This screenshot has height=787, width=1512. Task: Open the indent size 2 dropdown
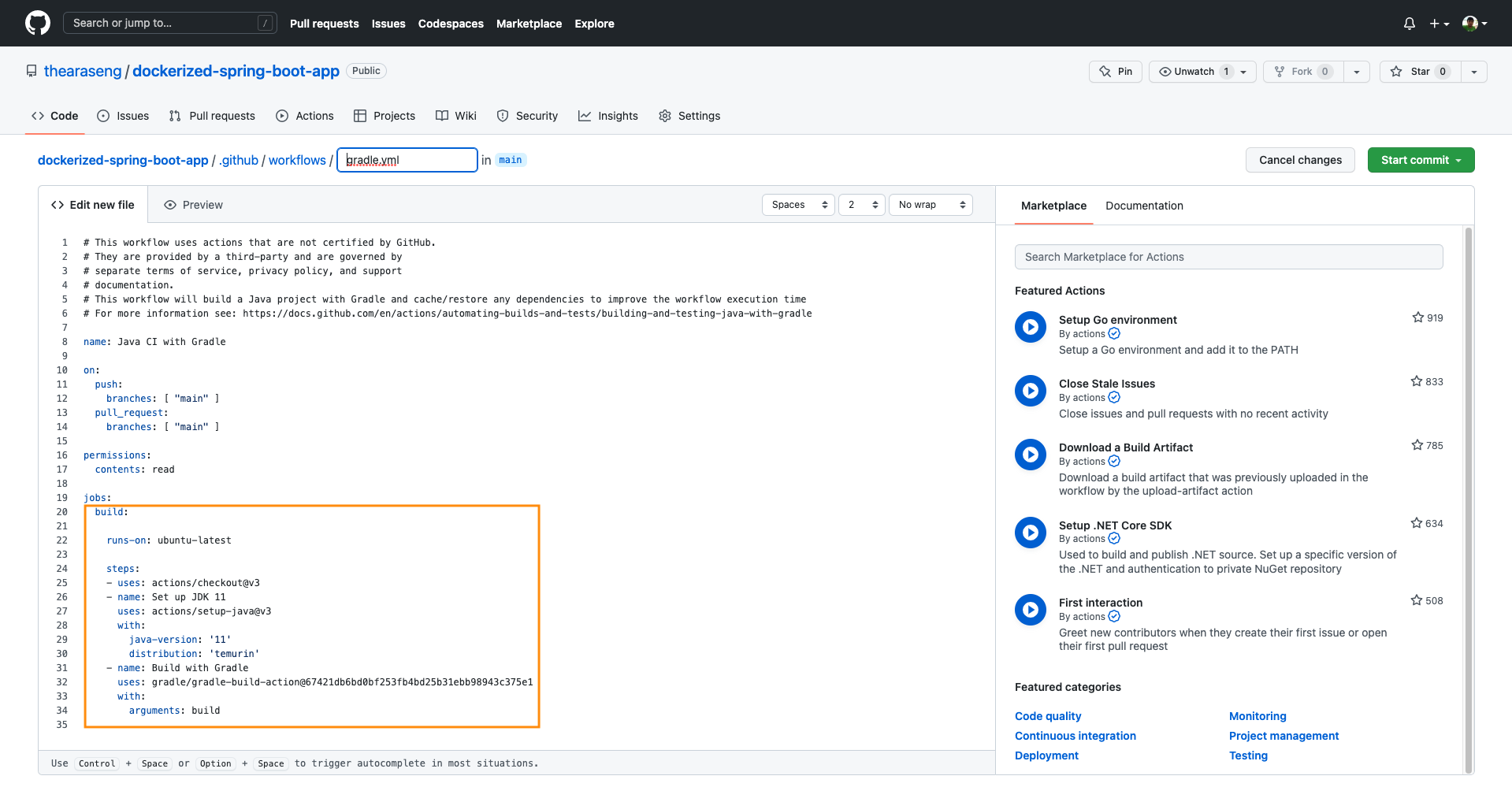point(862,205)
